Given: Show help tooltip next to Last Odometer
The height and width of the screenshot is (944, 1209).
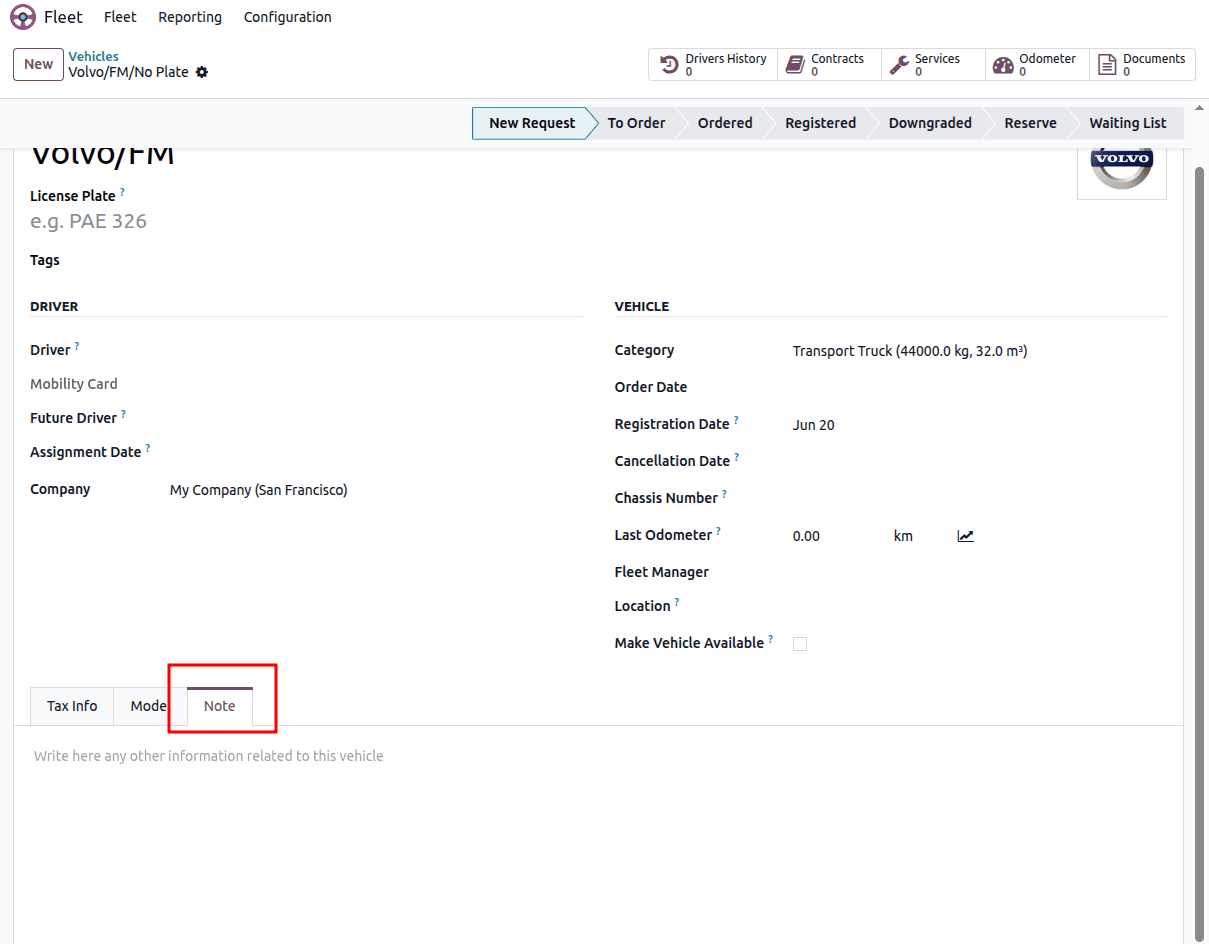Looking at the screenshot, I should 718,530.
